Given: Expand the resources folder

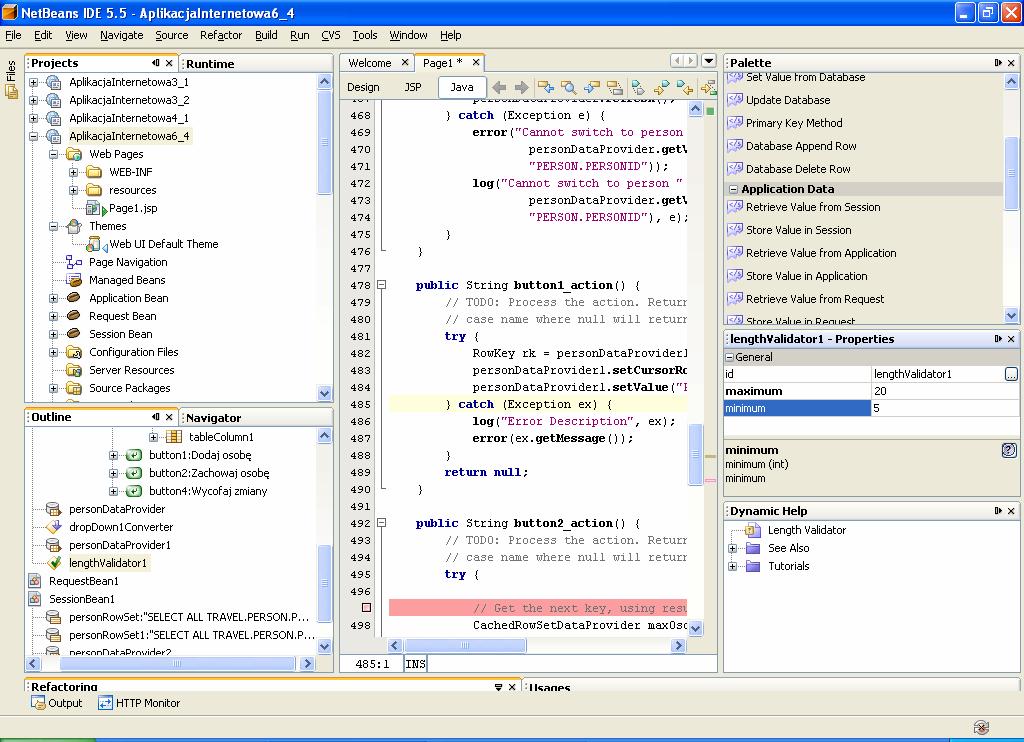Looking at the screenshot, I should 73,190.
